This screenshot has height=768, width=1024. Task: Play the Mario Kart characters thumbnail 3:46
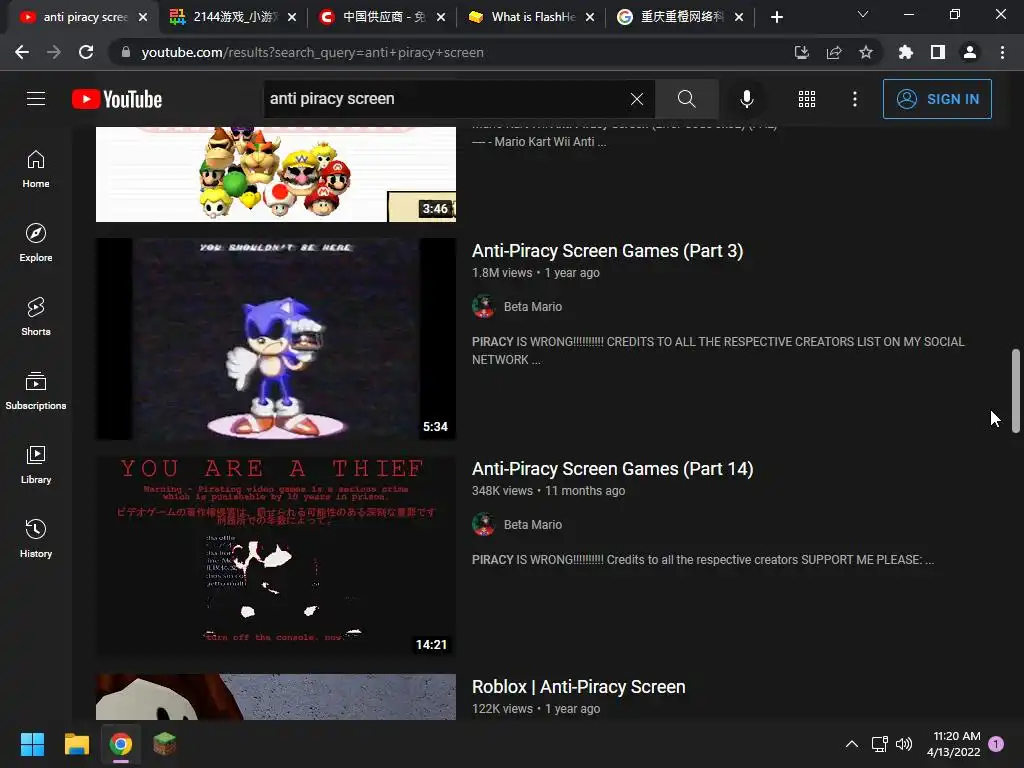pyautogui.click(x=276, y=174)
